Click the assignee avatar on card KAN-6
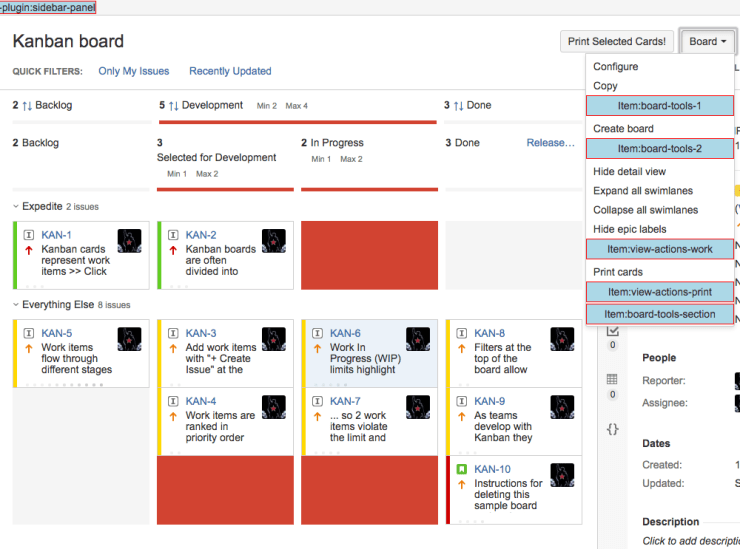The width and height of the screenshot is (740, 549). [x=418, y=339]
